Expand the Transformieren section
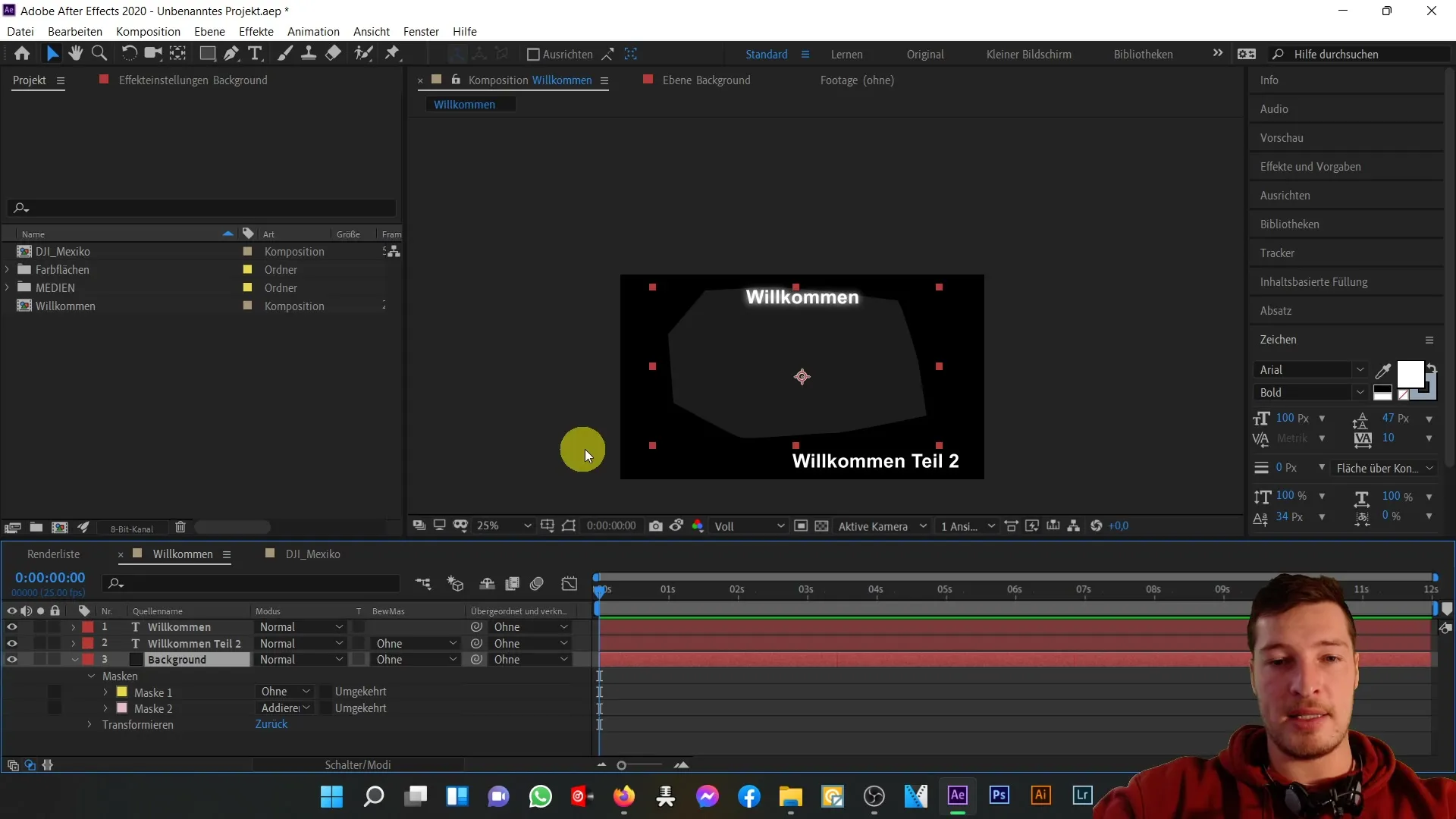This screenshot has height=819, width=1456. point(89,724)
